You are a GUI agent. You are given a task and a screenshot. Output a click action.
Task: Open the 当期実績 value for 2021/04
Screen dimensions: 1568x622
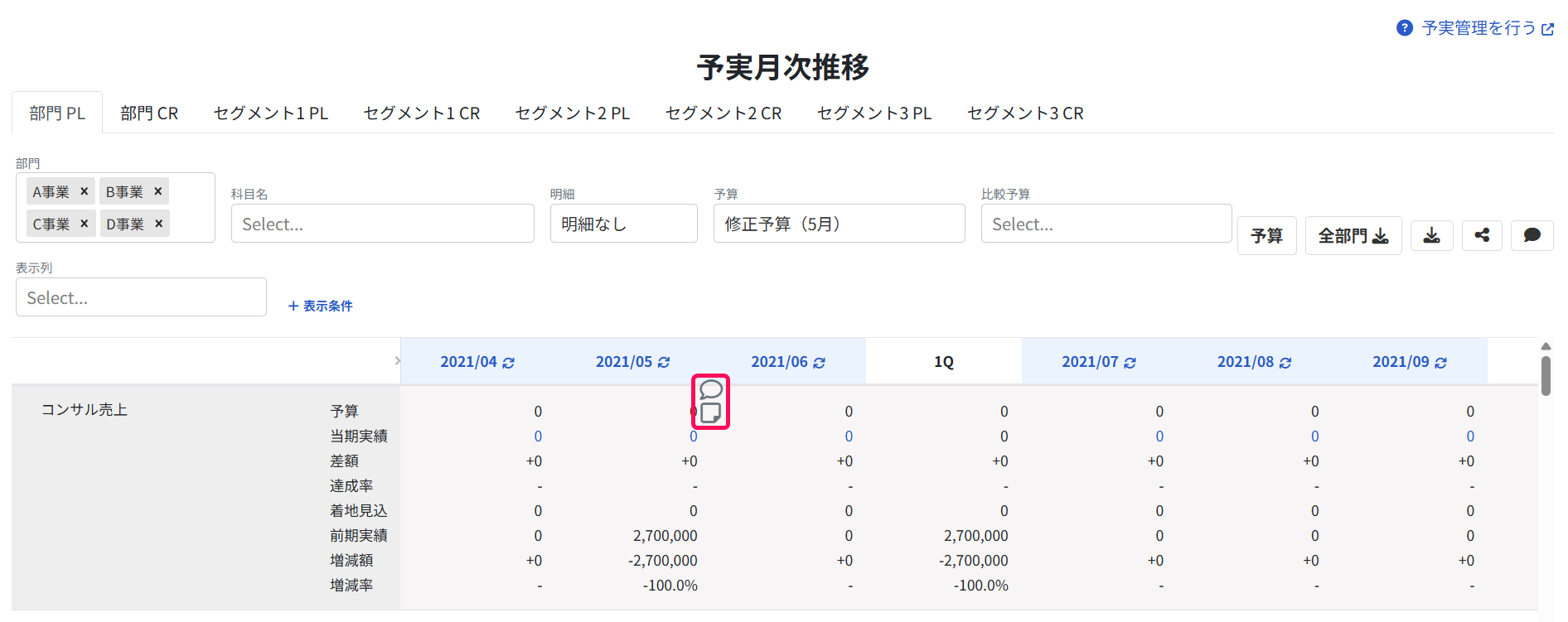click(538, 436)
